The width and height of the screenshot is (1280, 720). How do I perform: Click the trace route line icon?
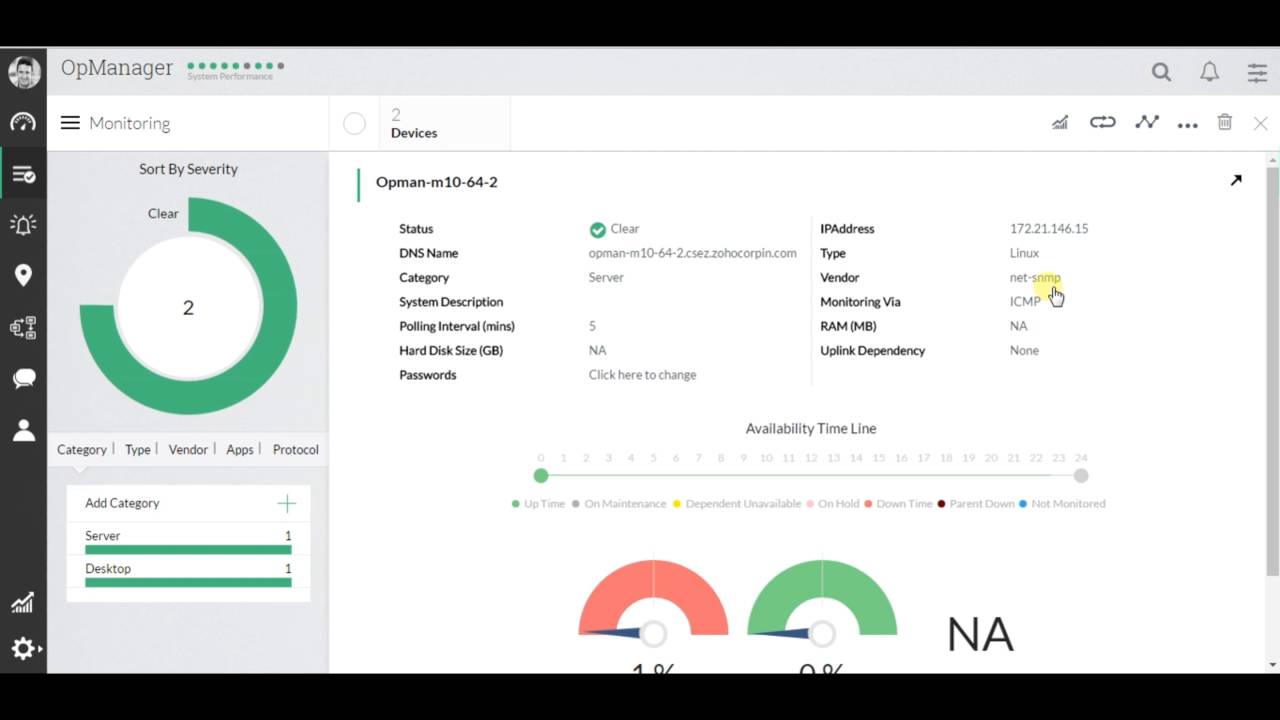[1147, 122]
